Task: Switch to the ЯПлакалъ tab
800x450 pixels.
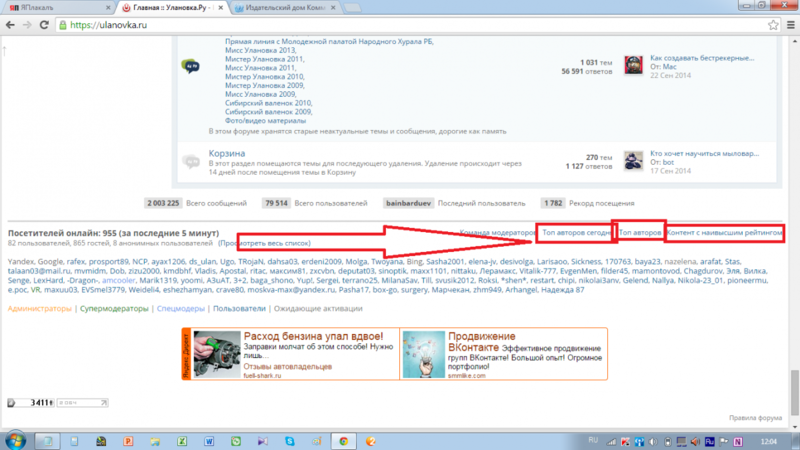Action: click(x=57, y=8)
